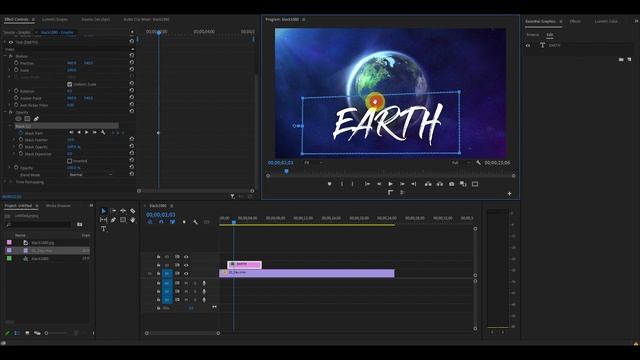Toggle track output eye for EARTH track
Image resolution: width=640 pixels, height=360 pixels.
(186, 265)
